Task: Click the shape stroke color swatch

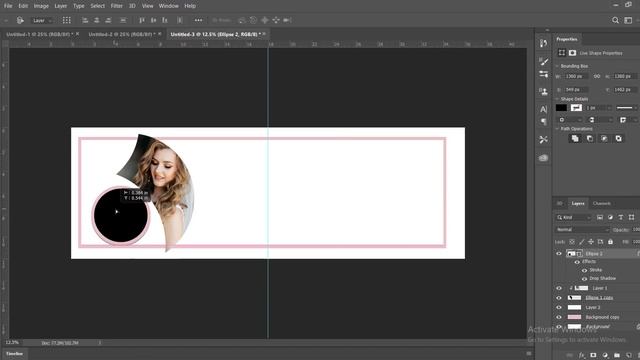Action: click(x=576, y=108)
